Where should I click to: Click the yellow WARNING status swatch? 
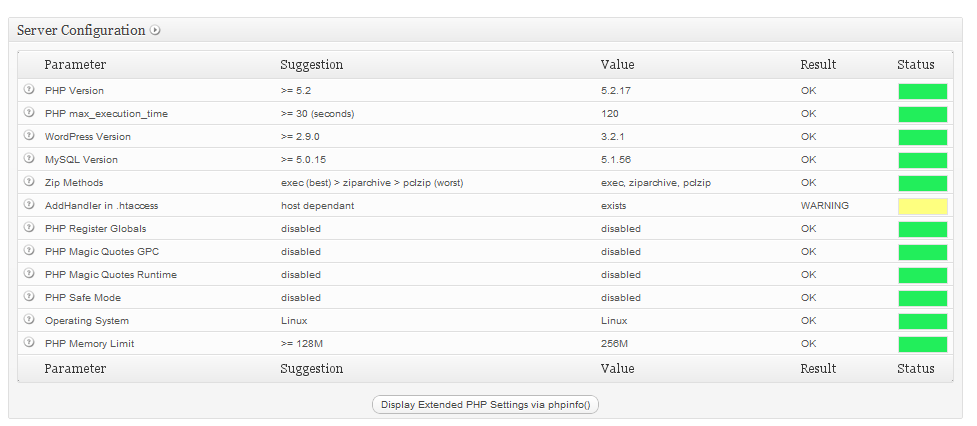click(x=922, y=206)
